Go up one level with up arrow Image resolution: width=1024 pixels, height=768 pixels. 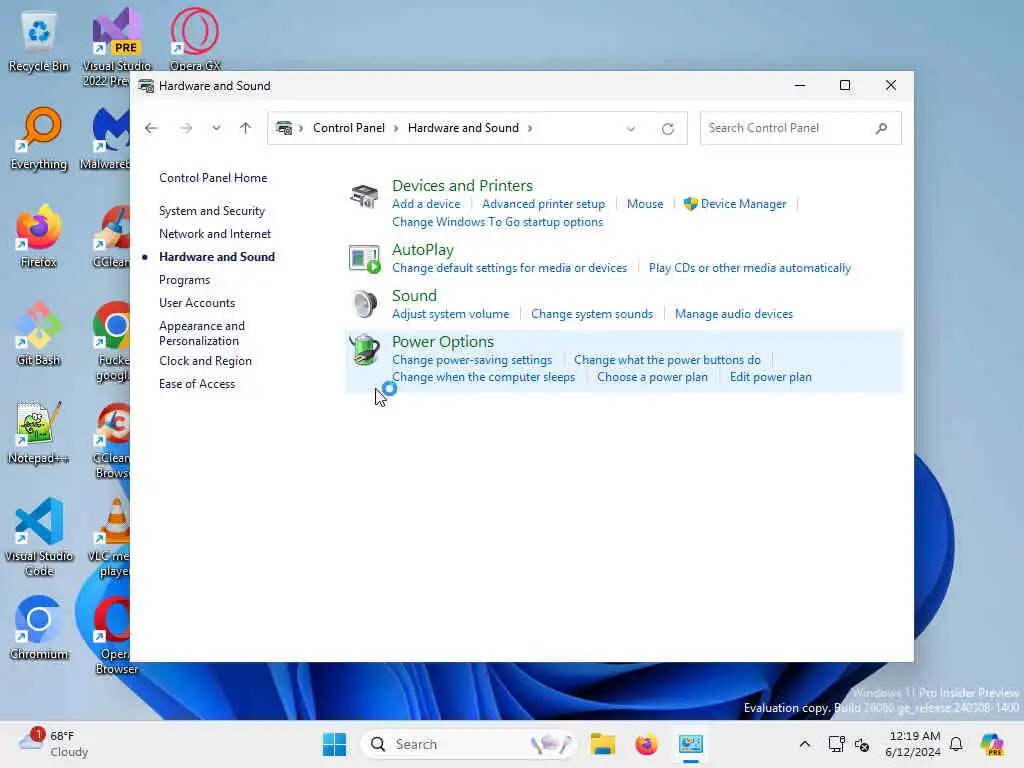point(245,128)
